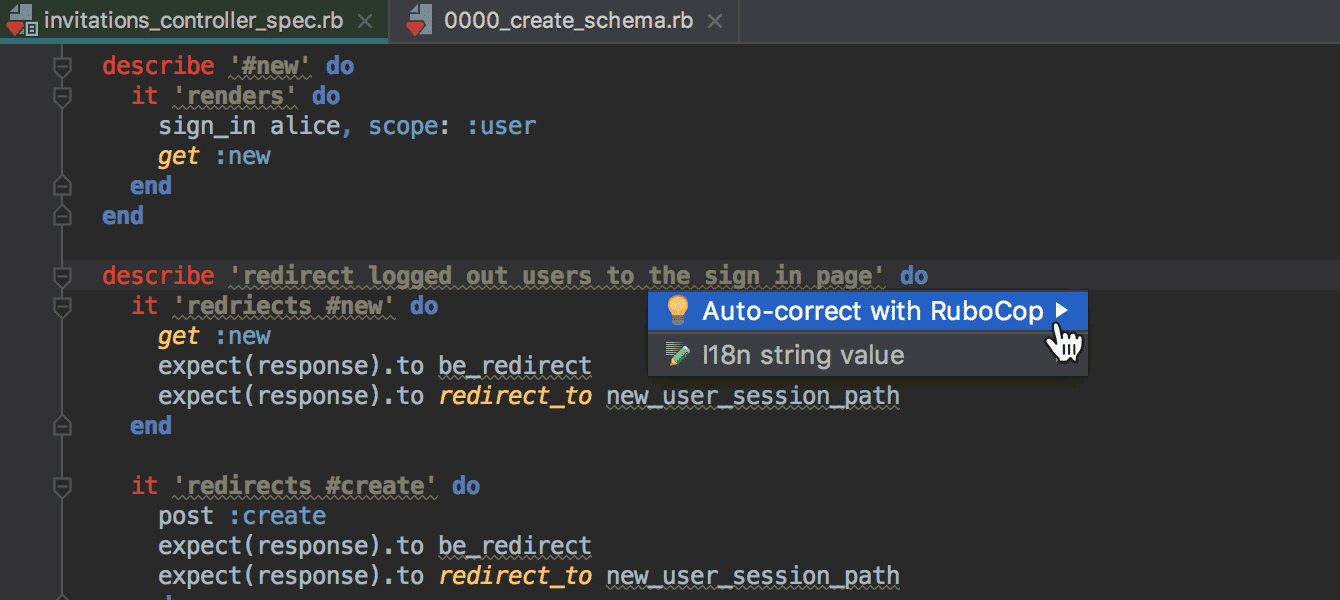Click 'get :new' line under sign_in alice
The width and height of the screenshot is (1340, 600).
pyautogui.click(x=214, y=156)
